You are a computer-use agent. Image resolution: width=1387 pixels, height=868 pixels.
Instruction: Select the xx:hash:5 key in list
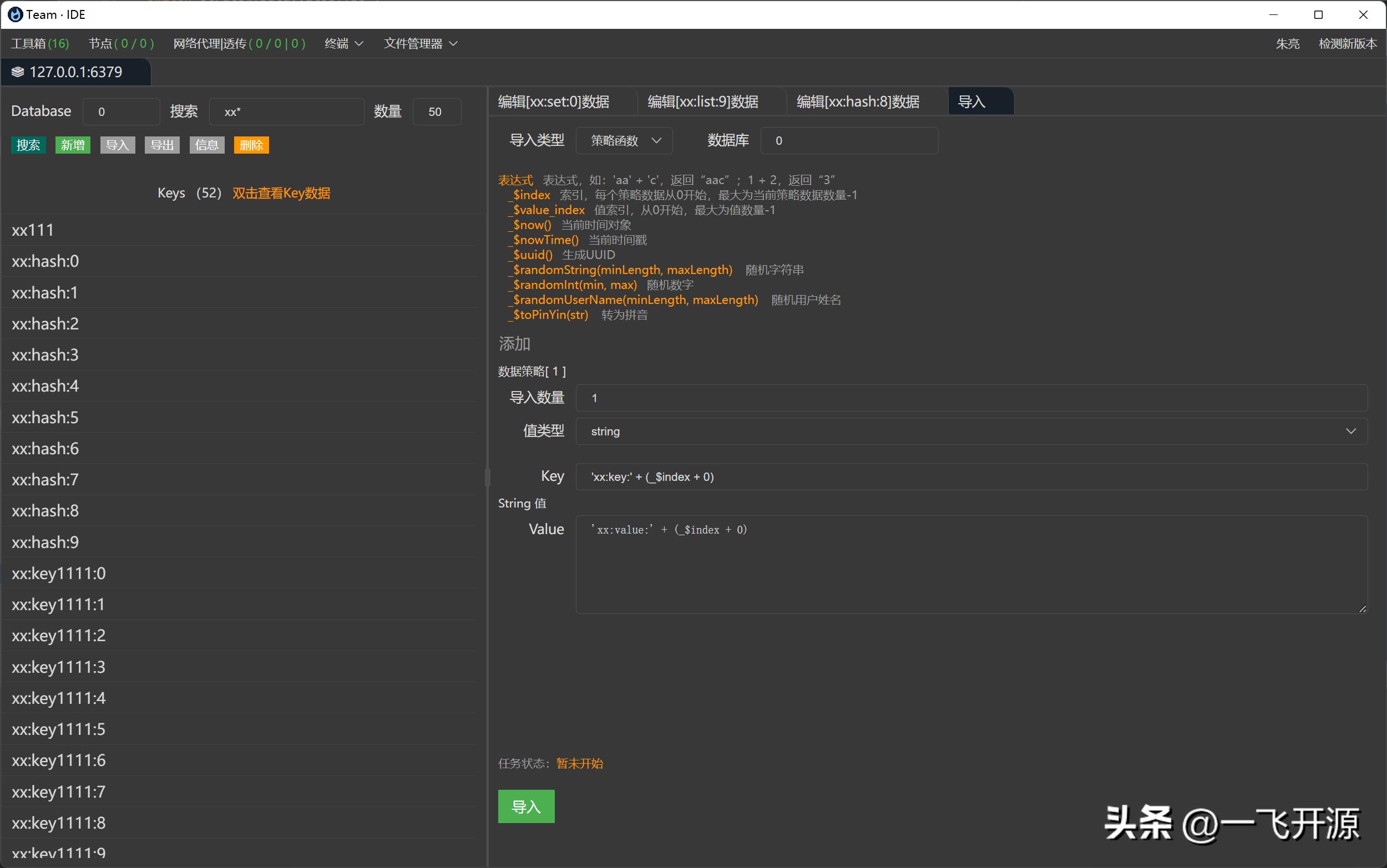coord(45,417)
